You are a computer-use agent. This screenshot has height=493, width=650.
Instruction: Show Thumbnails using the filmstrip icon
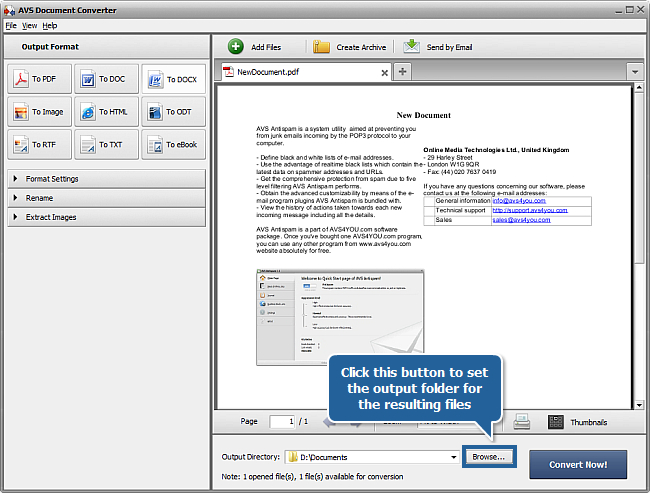click(x=555, y=422)
